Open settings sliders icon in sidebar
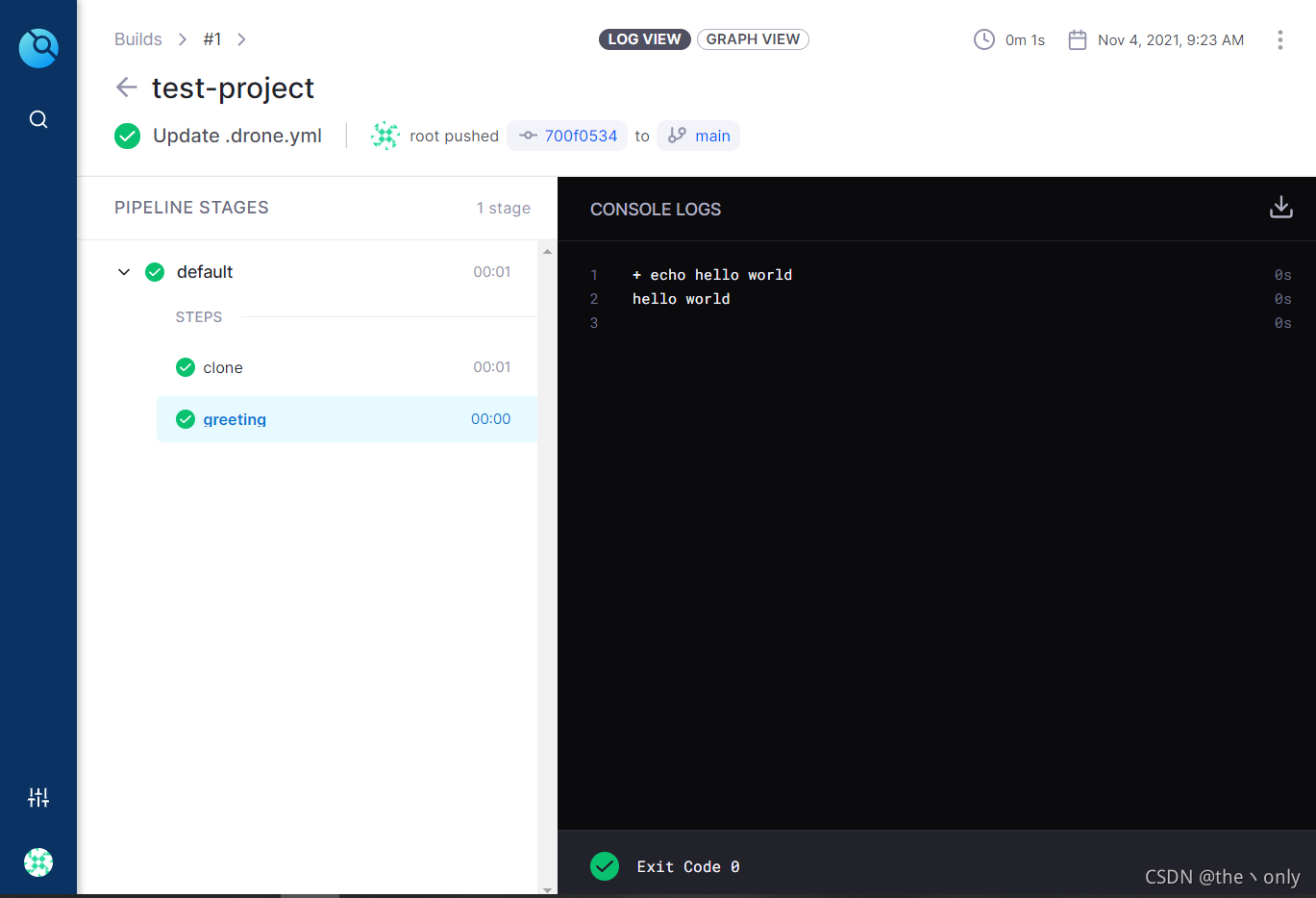Image resolution: width=1316 pixels, height=898 pixels. pos(38,797)
